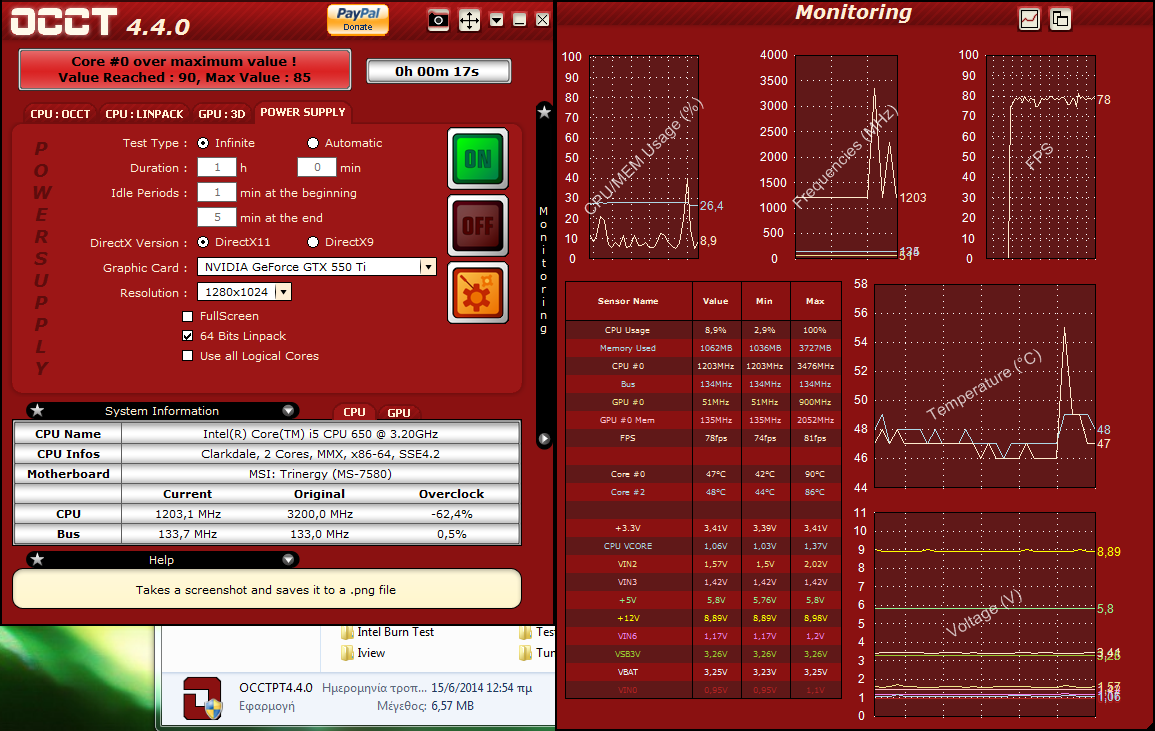1155x731 pixels.
Task: Click the CPU Name value cell
Action: click(320, 434)
